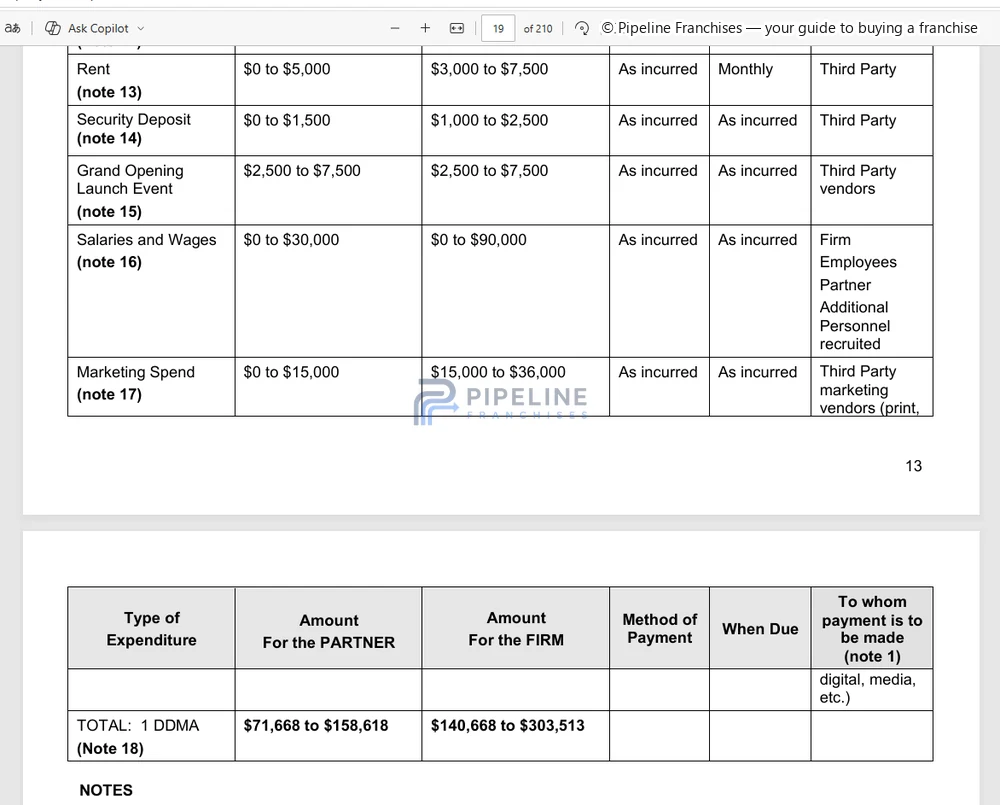
Task: Open Ask Copilot
Action: pyautogui.click(x=89, y=28)
